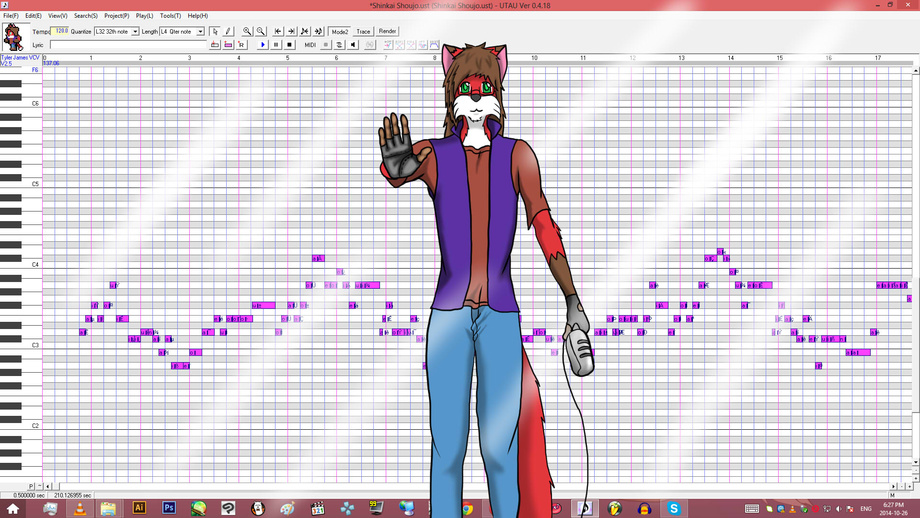920x518 pixels.
Task: Click the MIDI button
Action: (310, 45)
